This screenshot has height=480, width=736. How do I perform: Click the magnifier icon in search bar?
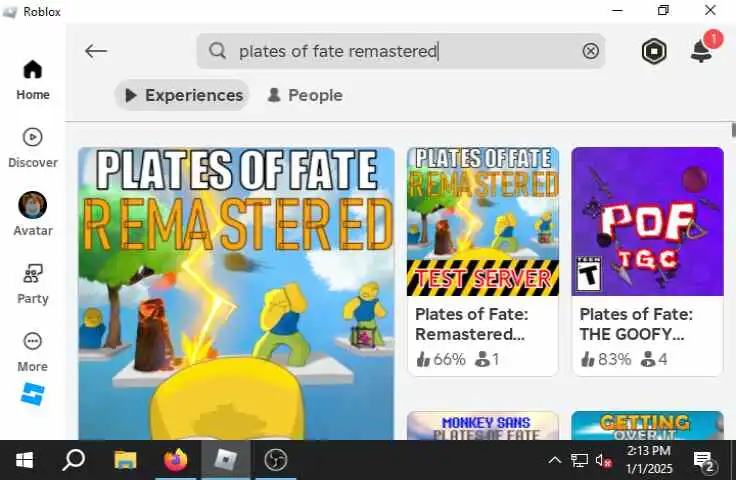[x=217, y=50]
